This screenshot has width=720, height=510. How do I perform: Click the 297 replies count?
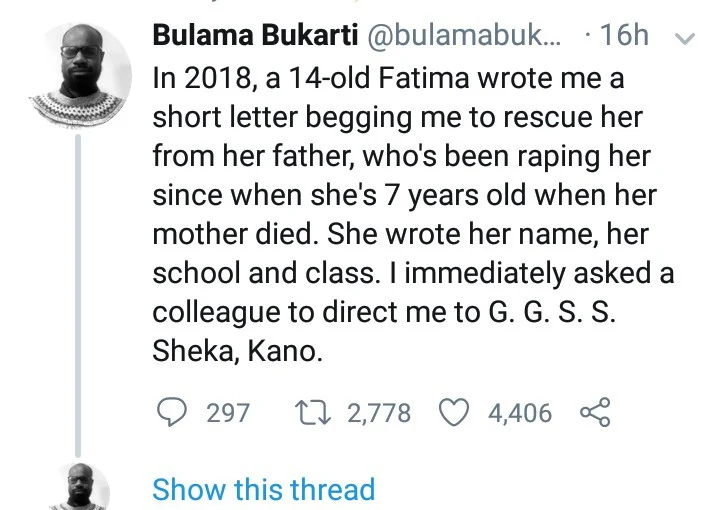[x=227, y=413]
